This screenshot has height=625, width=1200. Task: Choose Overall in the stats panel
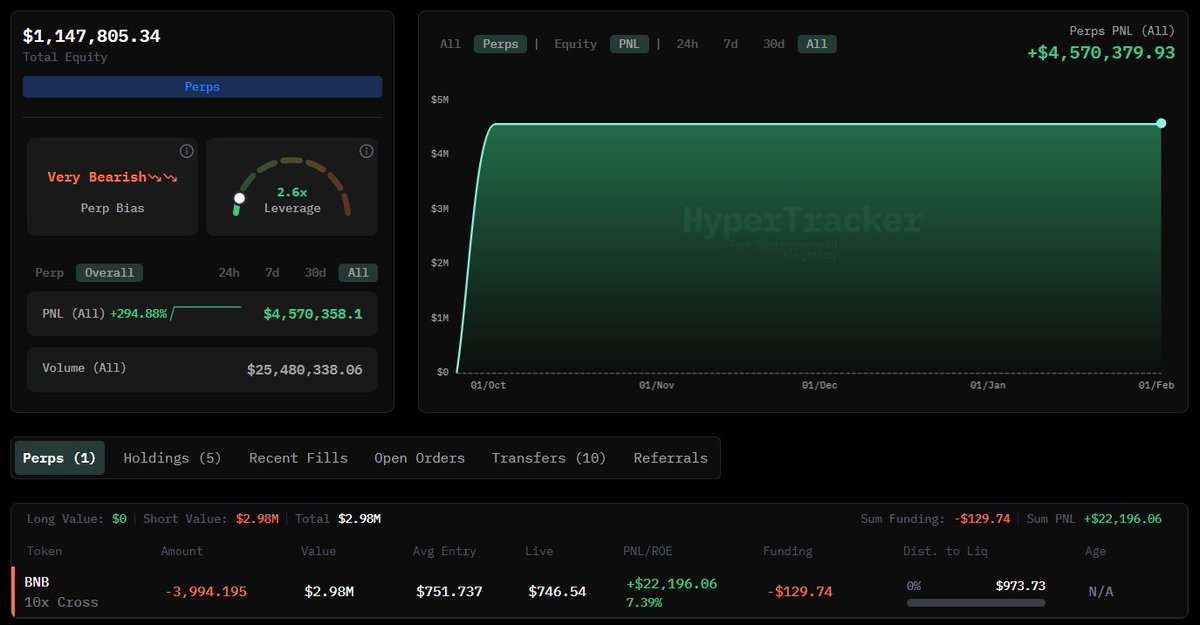[x=109, y=272]
